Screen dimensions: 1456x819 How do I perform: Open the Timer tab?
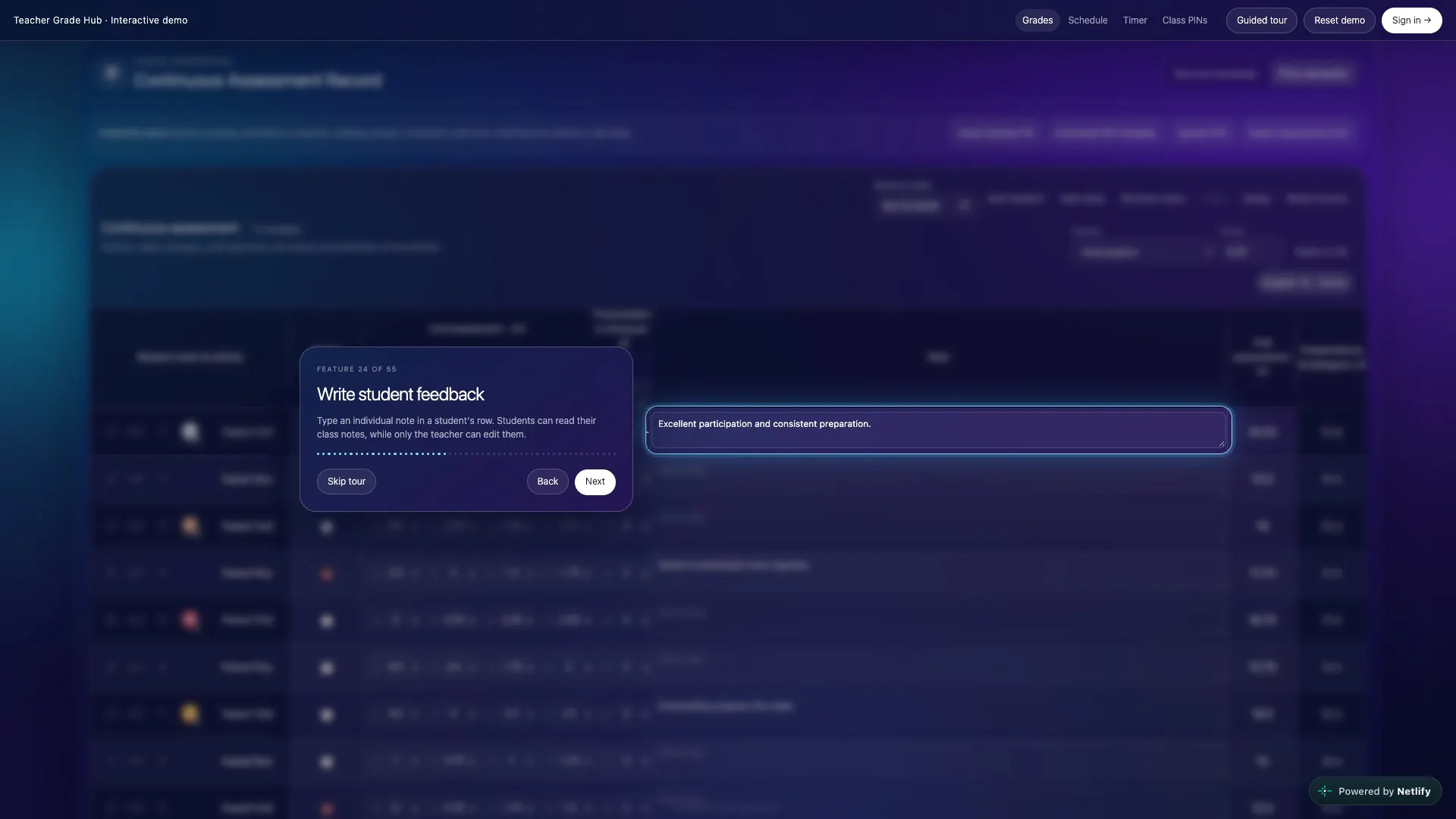[x=1134, y=20]
